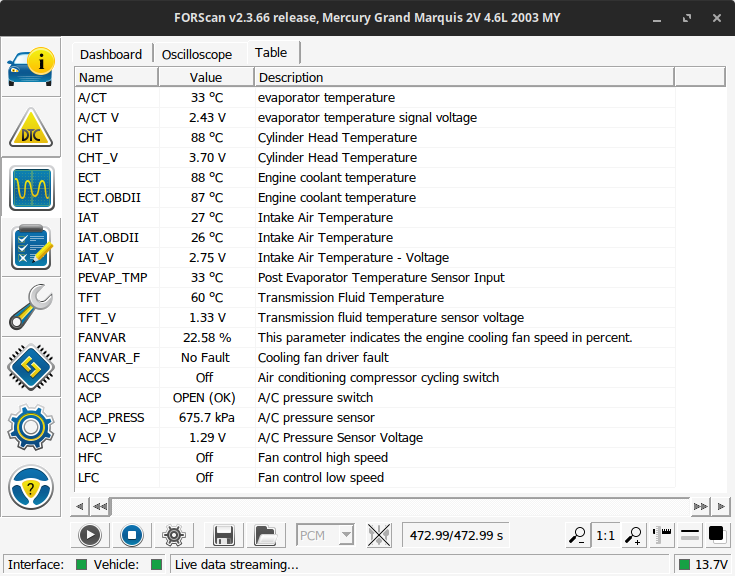This screenshot has width=735, height=576.
Task: Select the CHT 88 °C row
Action: [375, 137]
